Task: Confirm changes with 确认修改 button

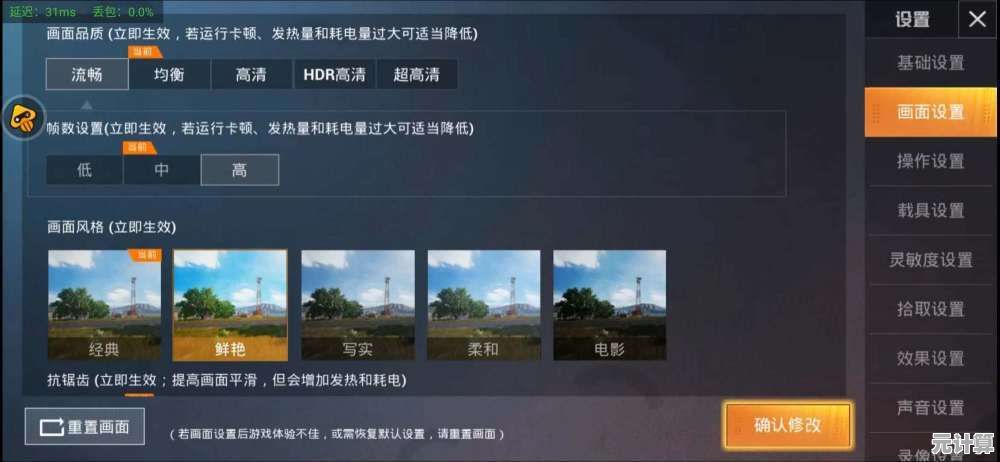Action: pyautogui.click(x=788, y=425)
